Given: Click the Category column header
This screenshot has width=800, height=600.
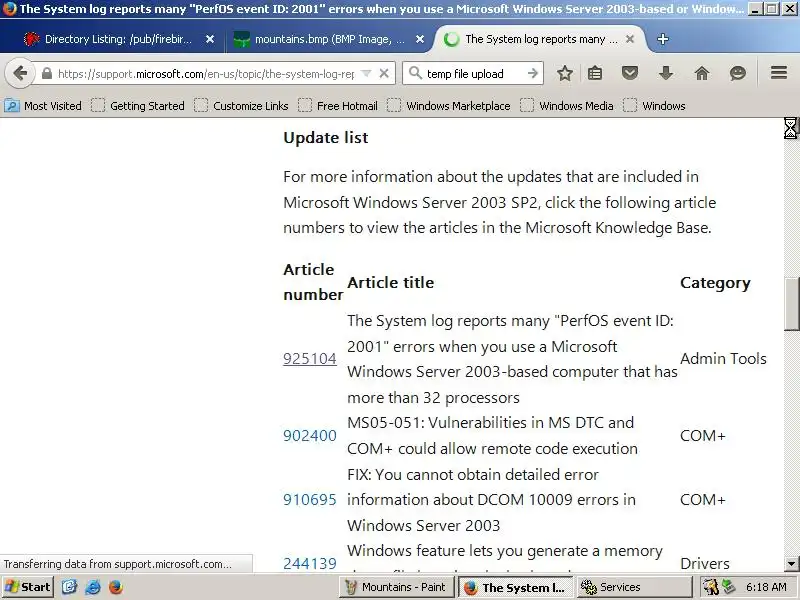Looking at the screenshot, I should point(715,283).
